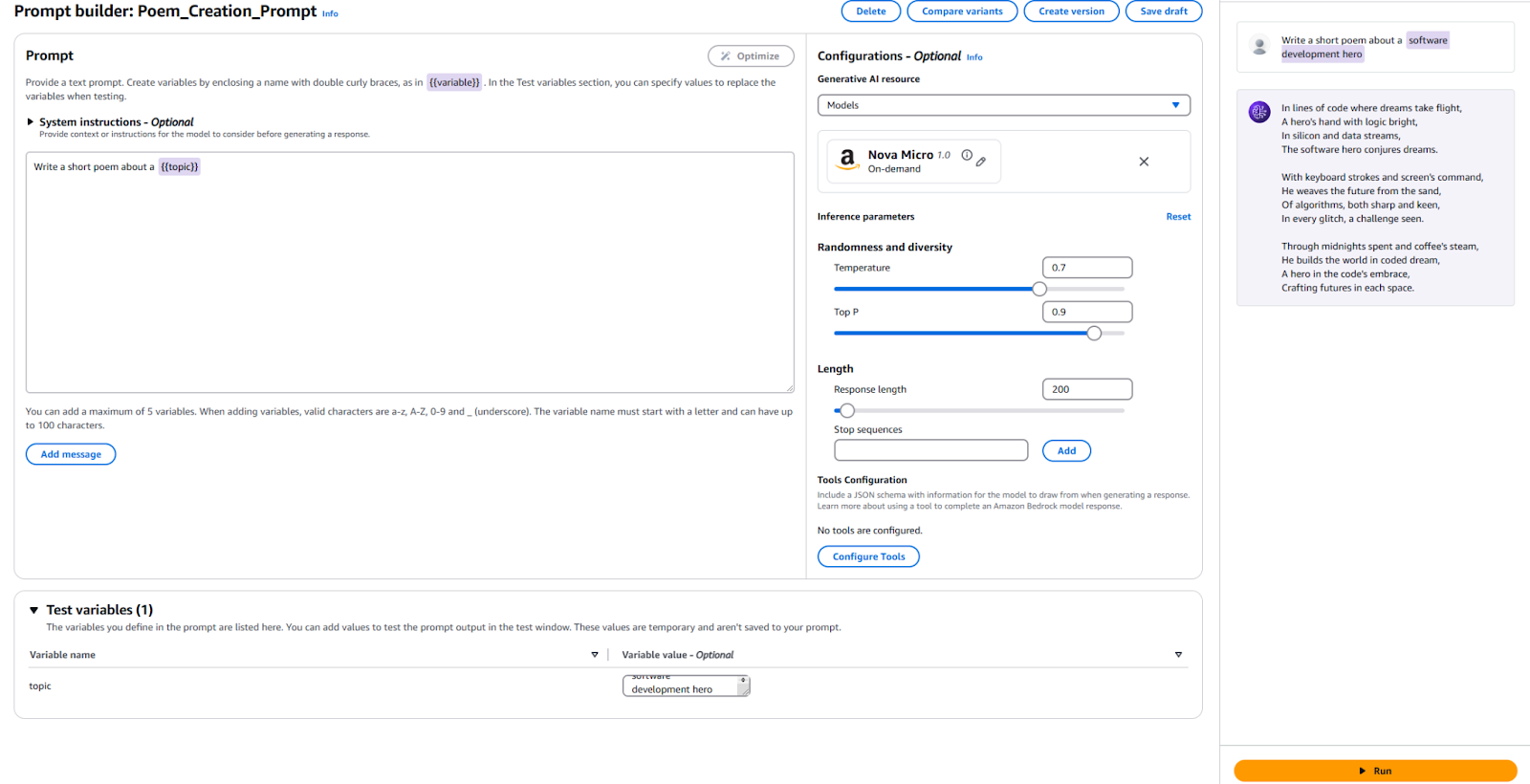The image size is (1530, 784).
Task: Expand System instructions - Optional section
Action: (31, 122)
